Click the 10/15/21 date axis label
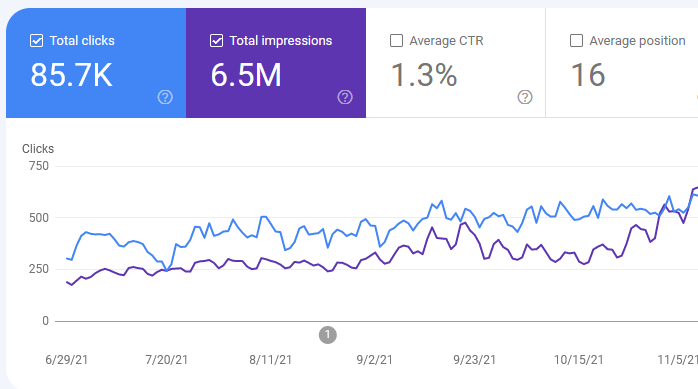This screenshot has height=389, width=698. [578, 360]
